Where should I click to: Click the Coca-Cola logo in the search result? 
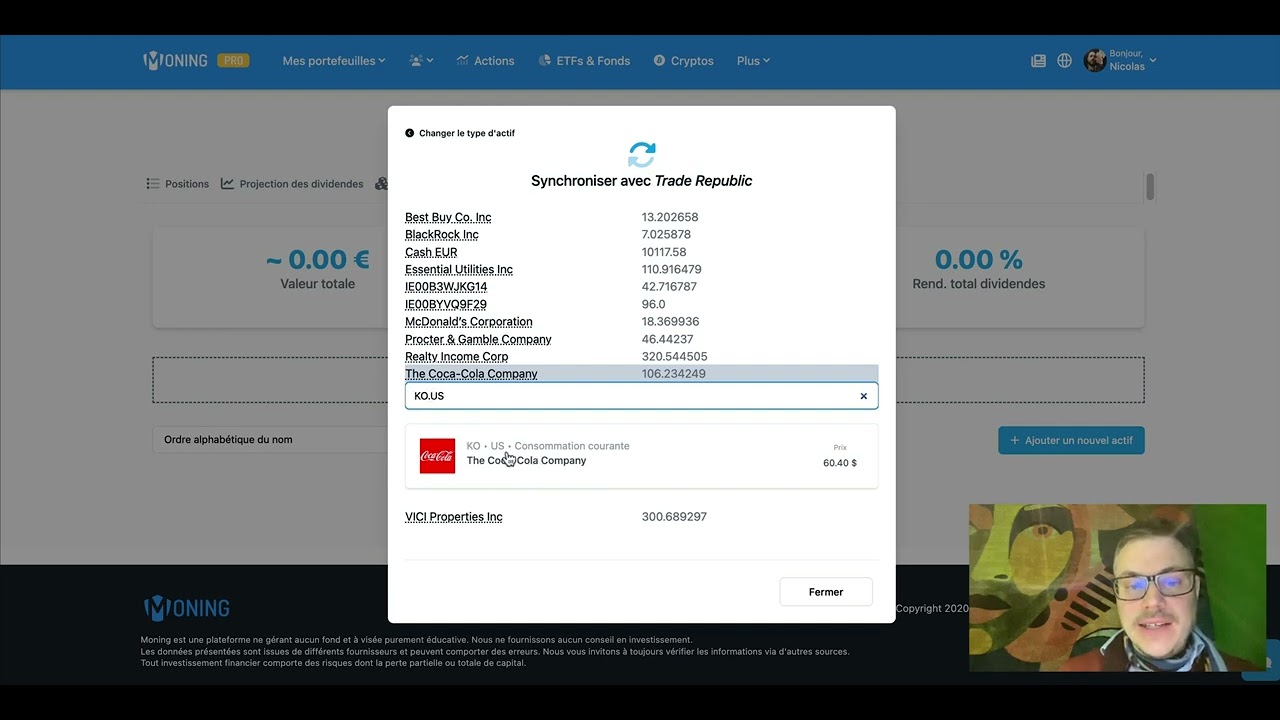437,456
